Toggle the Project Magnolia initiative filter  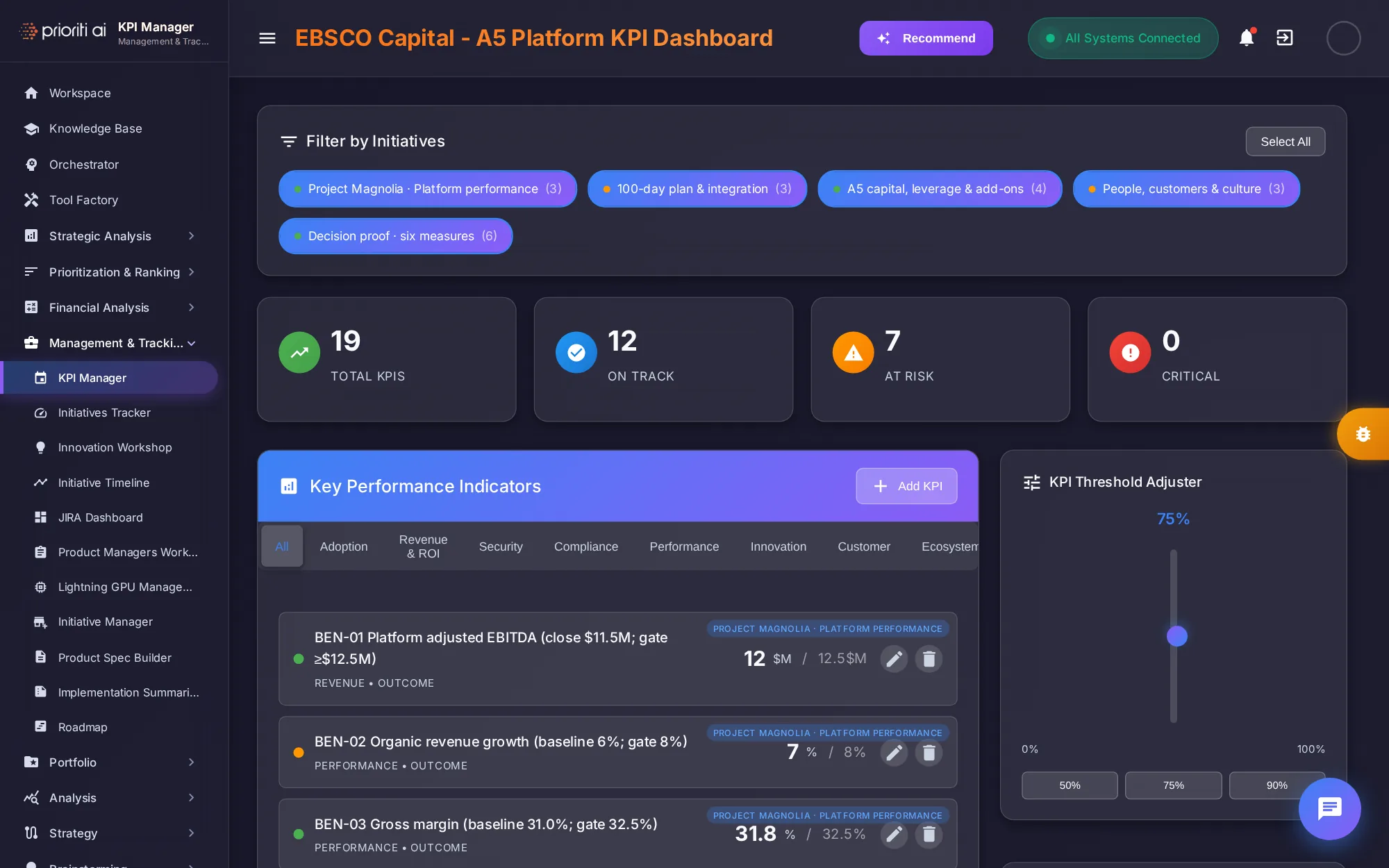pos(428,189)
